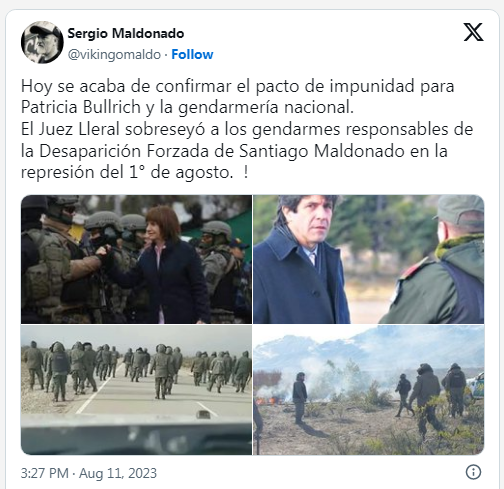This screenshot has width=504, height=489.
Task: Click the police vehicle in the smoke photo
Action: pyautogui.click(x=476, y=386)
